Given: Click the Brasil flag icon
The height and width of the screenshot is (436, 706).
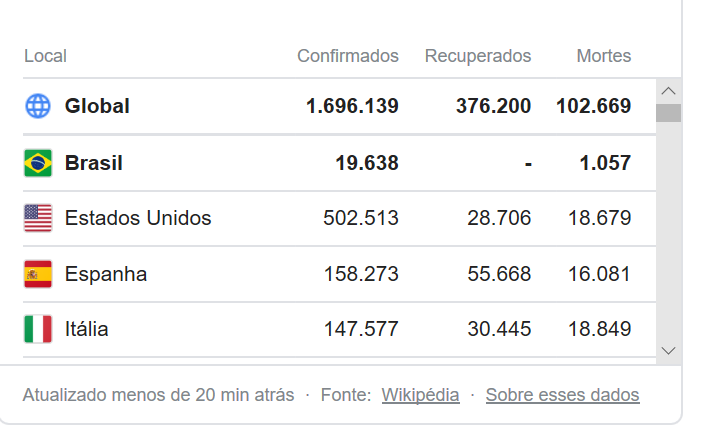Looking at the screenshot, I should point(38,163).
